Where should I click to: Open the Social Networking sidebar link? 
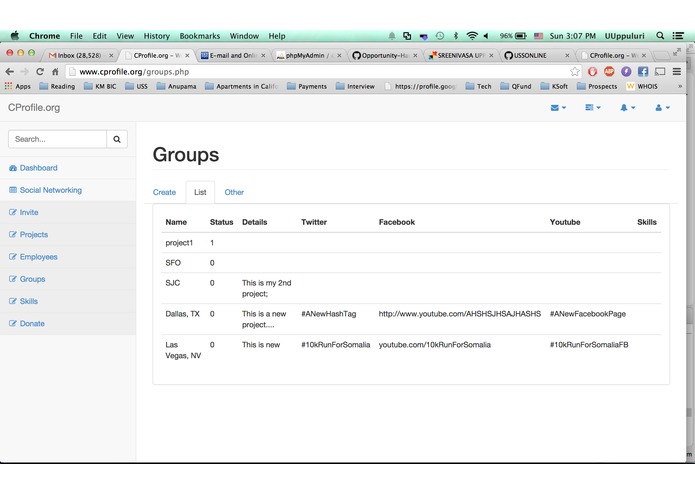pos(51,190)
